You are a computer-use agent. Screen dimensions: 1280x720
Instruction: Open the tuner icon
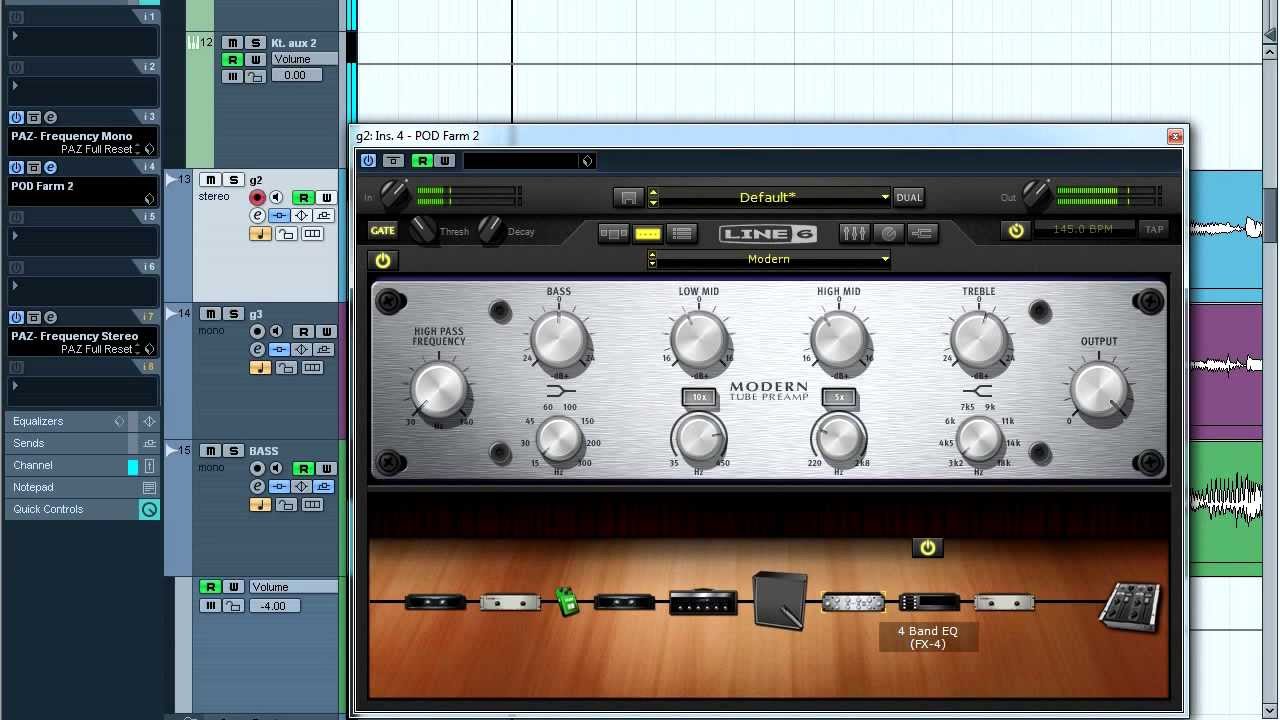click(x=888, y=233)
